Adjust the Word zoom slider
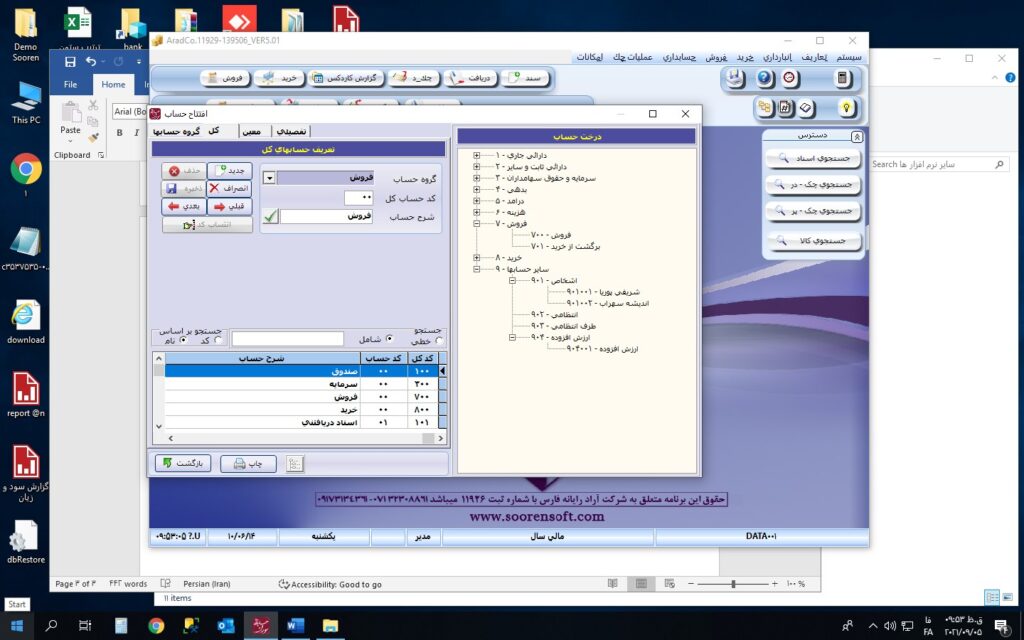1024x640 pixels. click(x=734, y=584)
